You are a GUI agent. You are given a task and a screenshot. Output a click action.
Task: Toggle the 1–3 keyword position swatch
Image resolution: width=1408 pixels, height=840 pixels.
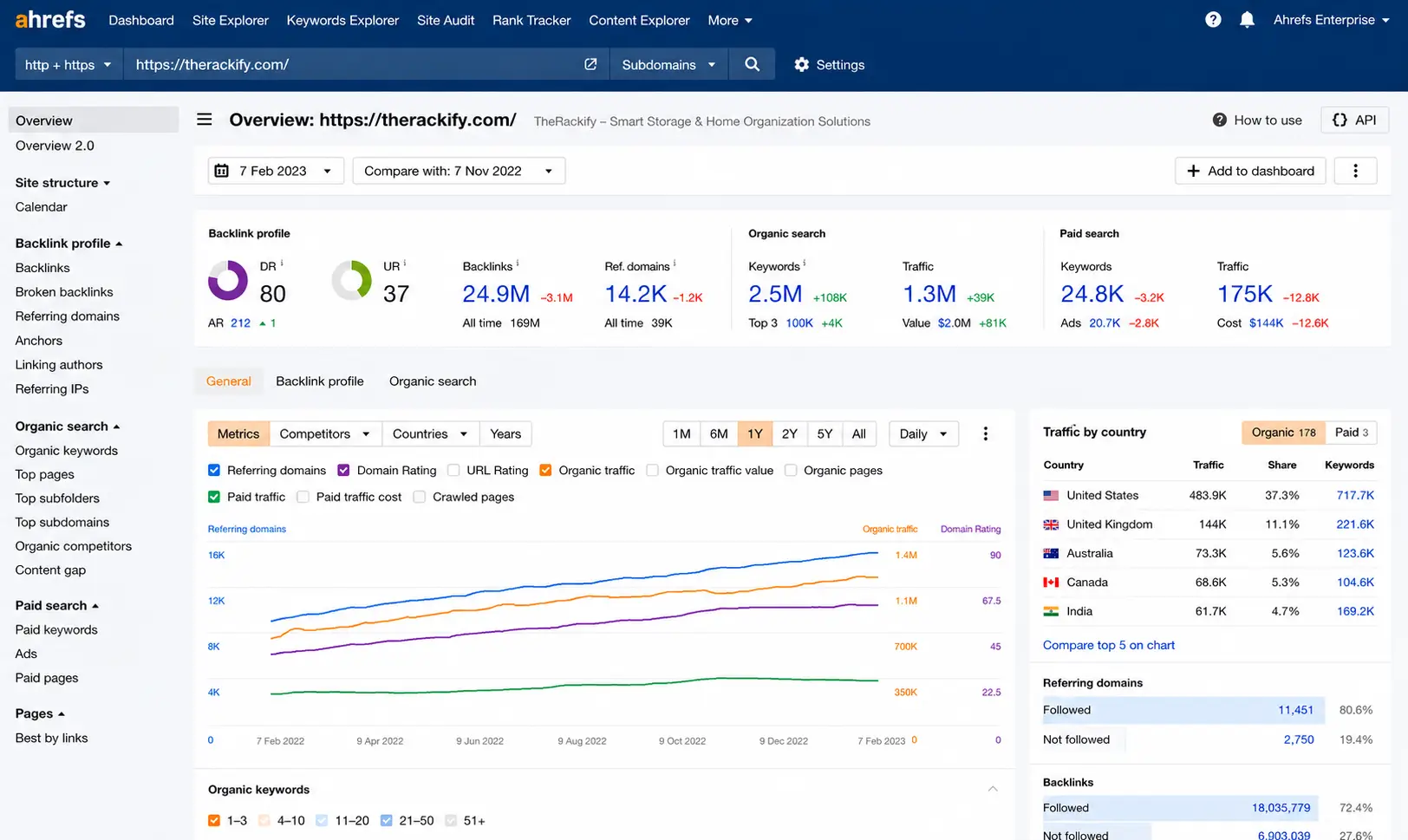(x=214, y=820)
